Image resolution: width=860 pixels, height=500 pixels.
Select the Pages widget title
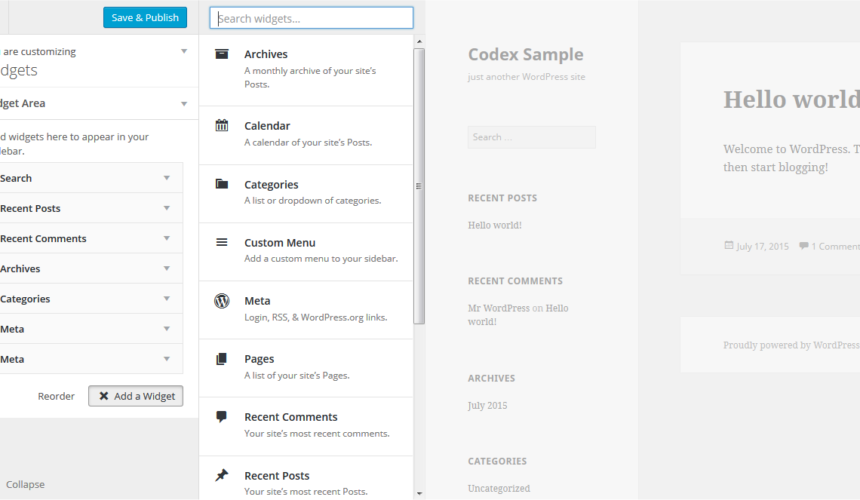pyautogui.click(x=259, y=359)
